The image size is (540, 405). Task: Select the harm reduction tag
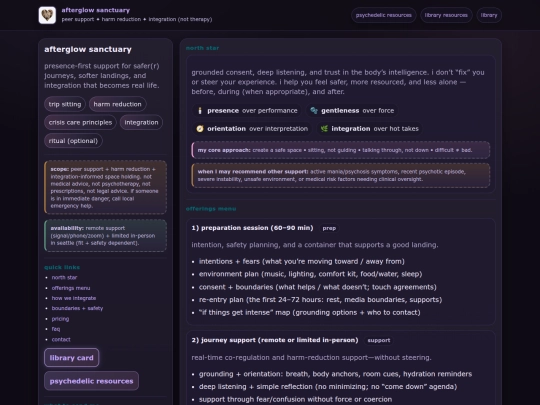click(117, 104)
